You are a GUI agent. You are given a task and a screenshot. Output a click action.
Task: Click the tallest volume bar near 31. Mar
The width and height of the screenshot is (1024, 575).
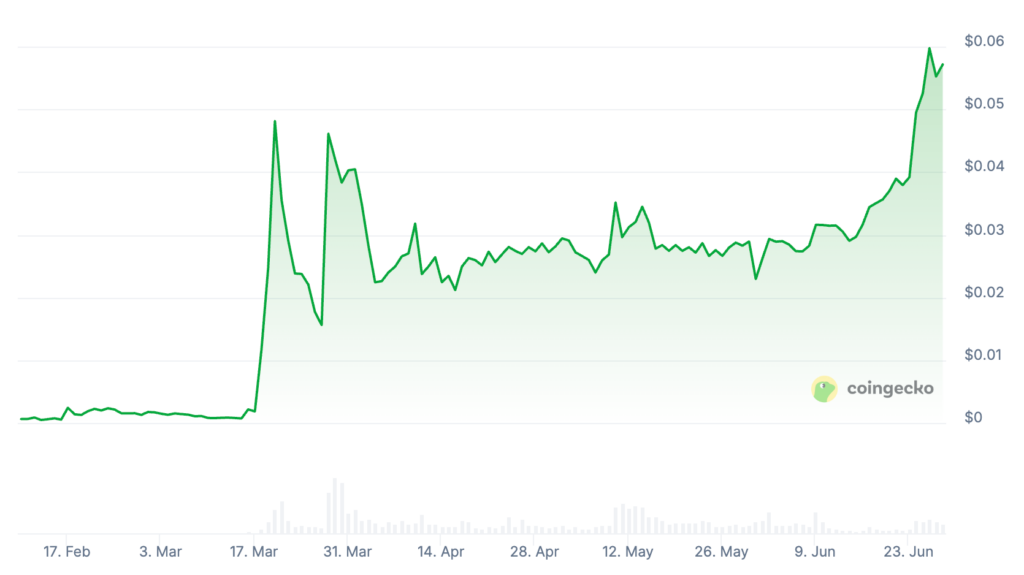335,506
